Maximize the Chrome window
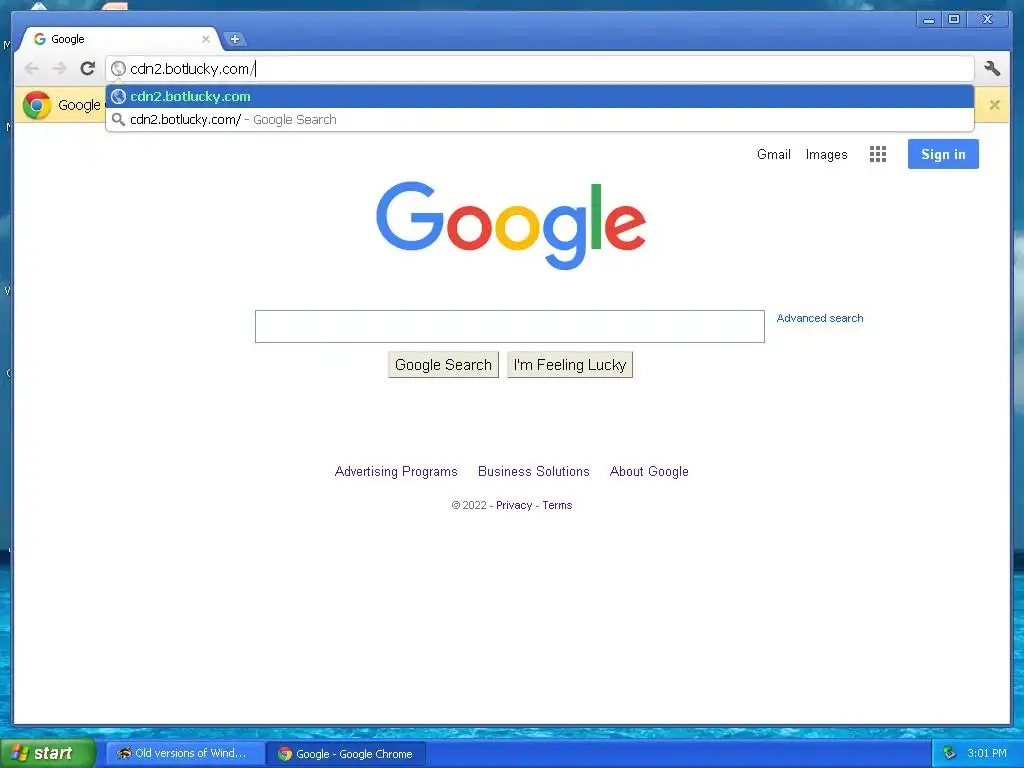This screenshot has height=768, width=1024. (x=954, y=19)
